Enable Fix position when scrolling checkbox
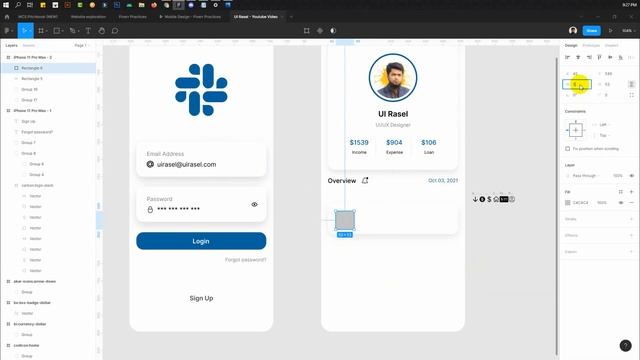 (x=567, y=149)
